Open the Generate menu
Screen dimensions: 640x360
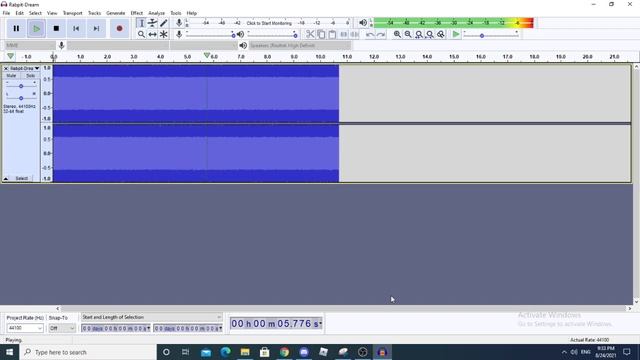click(116, 13)
